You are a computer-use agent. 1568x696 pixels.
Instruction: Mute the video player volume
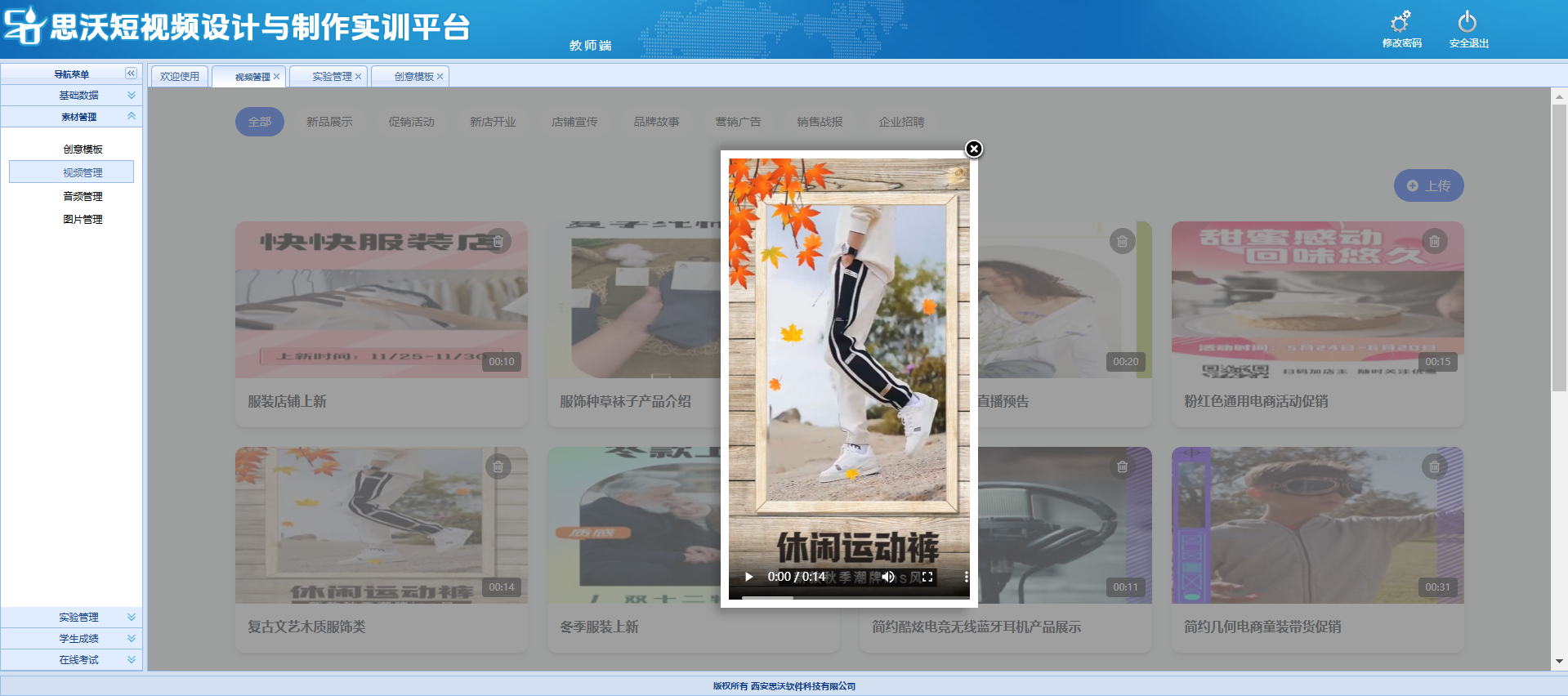click(888, 577)
